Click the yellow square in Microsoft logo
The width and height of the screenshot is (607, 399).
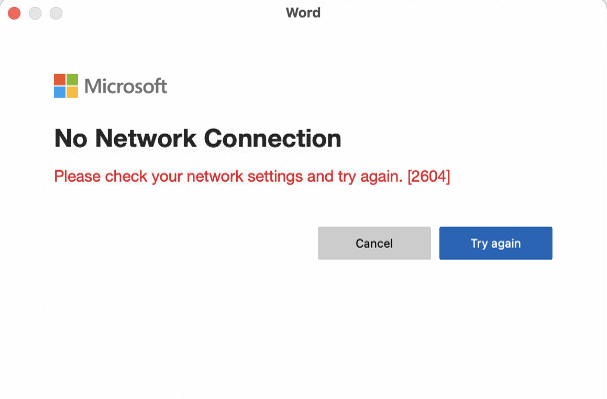pos(72,92)
